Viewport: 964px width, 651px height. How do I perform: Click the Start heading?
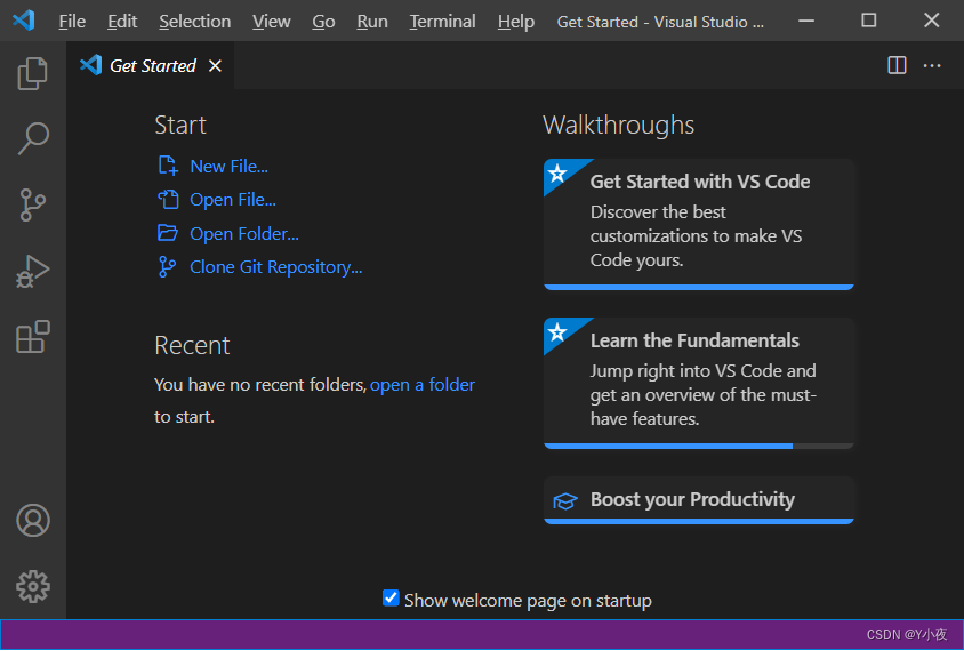tap(180, 125)
